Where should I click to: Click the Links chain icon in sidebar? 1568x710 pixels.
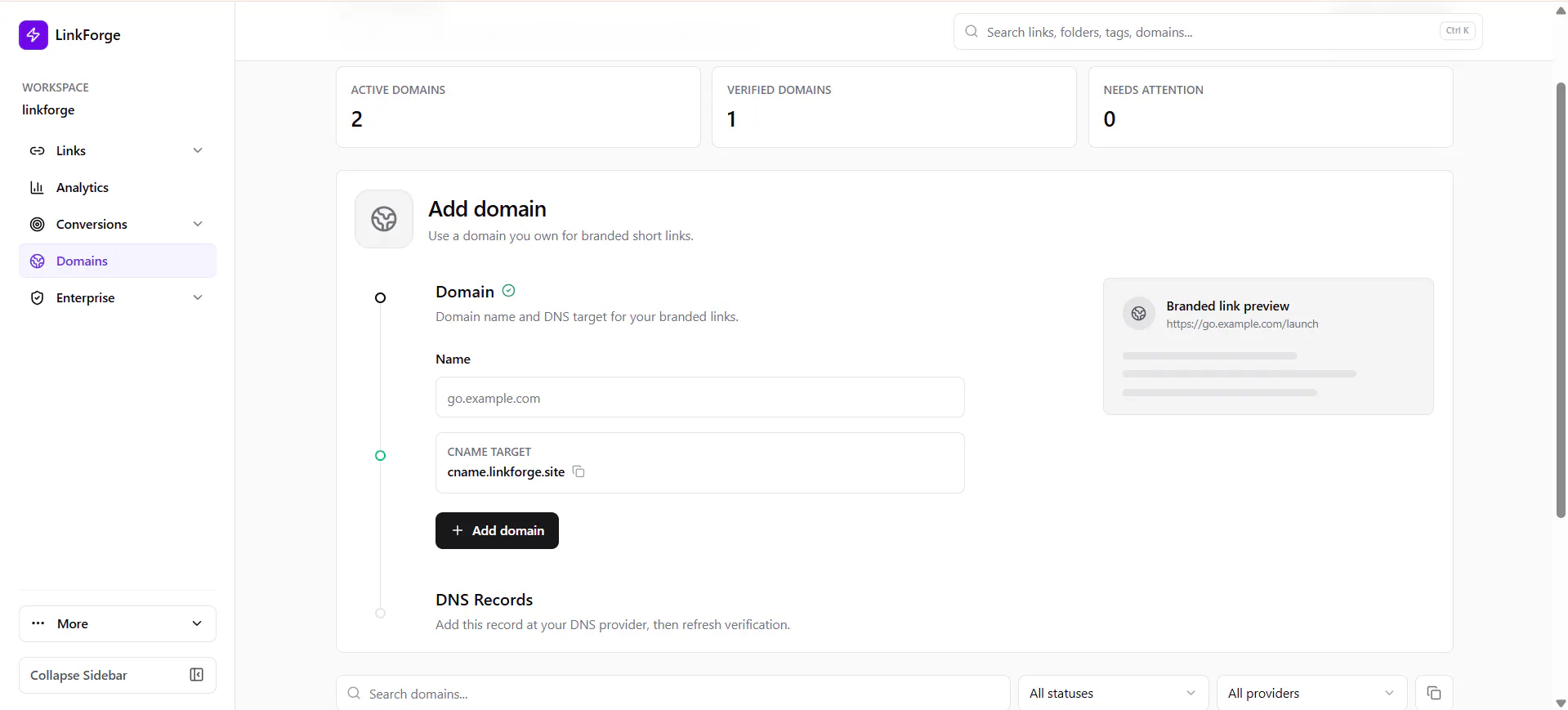pos(37,151)
